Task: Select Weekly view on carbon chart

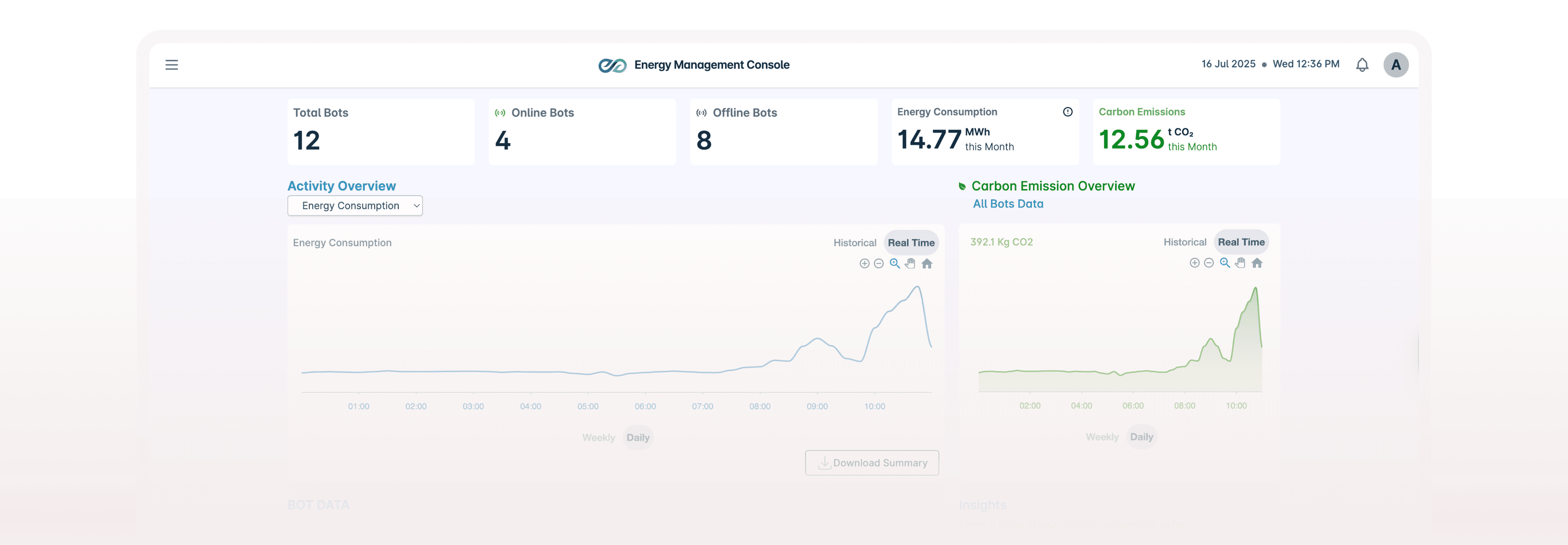Action: tap(1102, 437)
